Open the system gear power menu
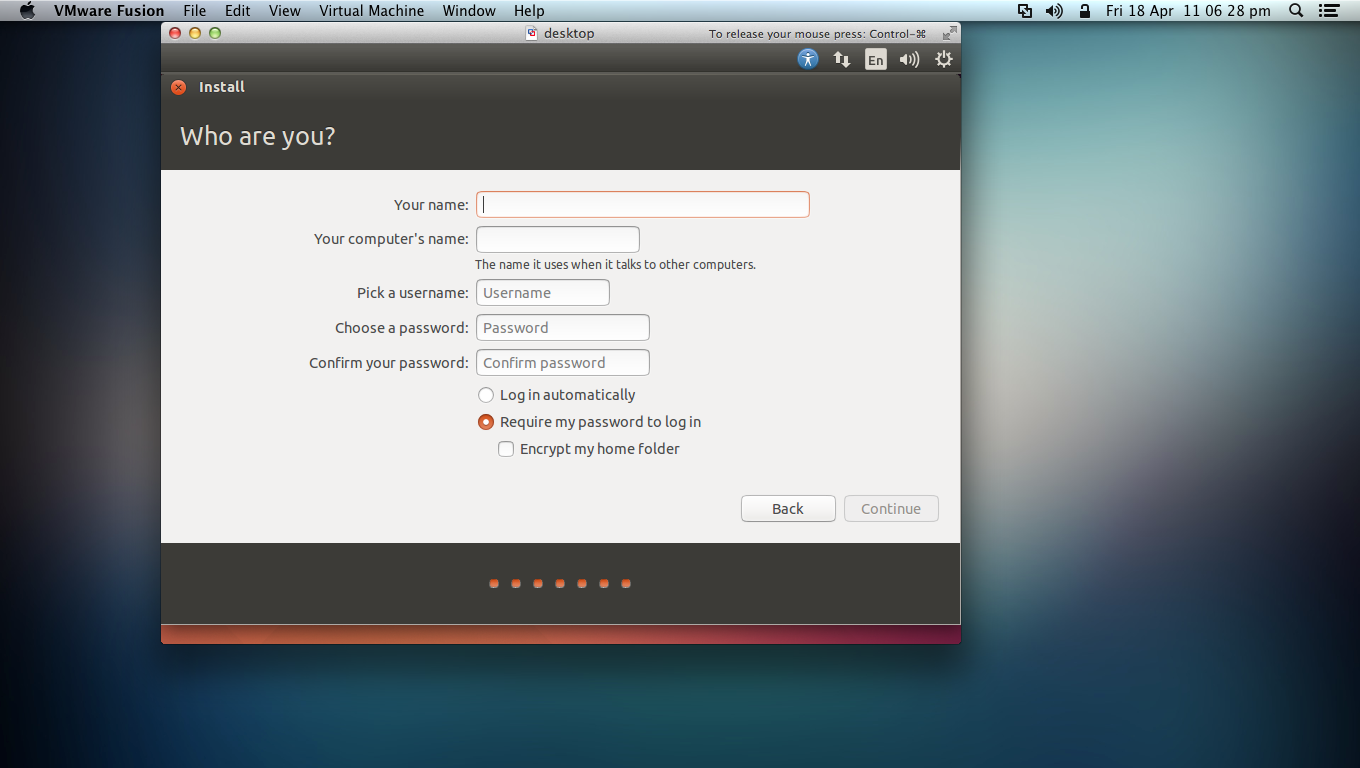The height and width of the screenshot is (768, 1360). pyautogui.click(x=943, y=60)
